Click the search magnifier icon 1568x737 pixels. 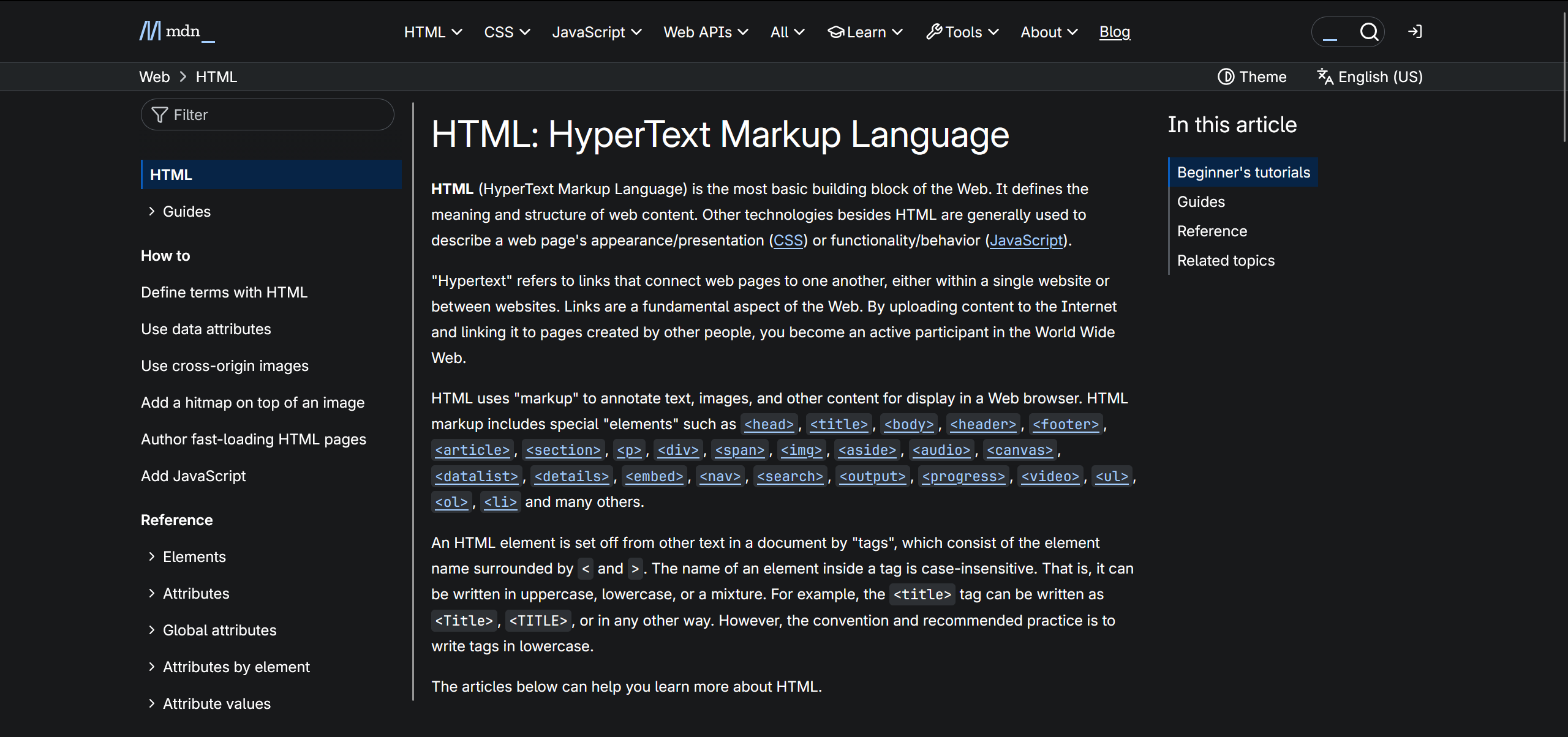(x=1370, y=32)
